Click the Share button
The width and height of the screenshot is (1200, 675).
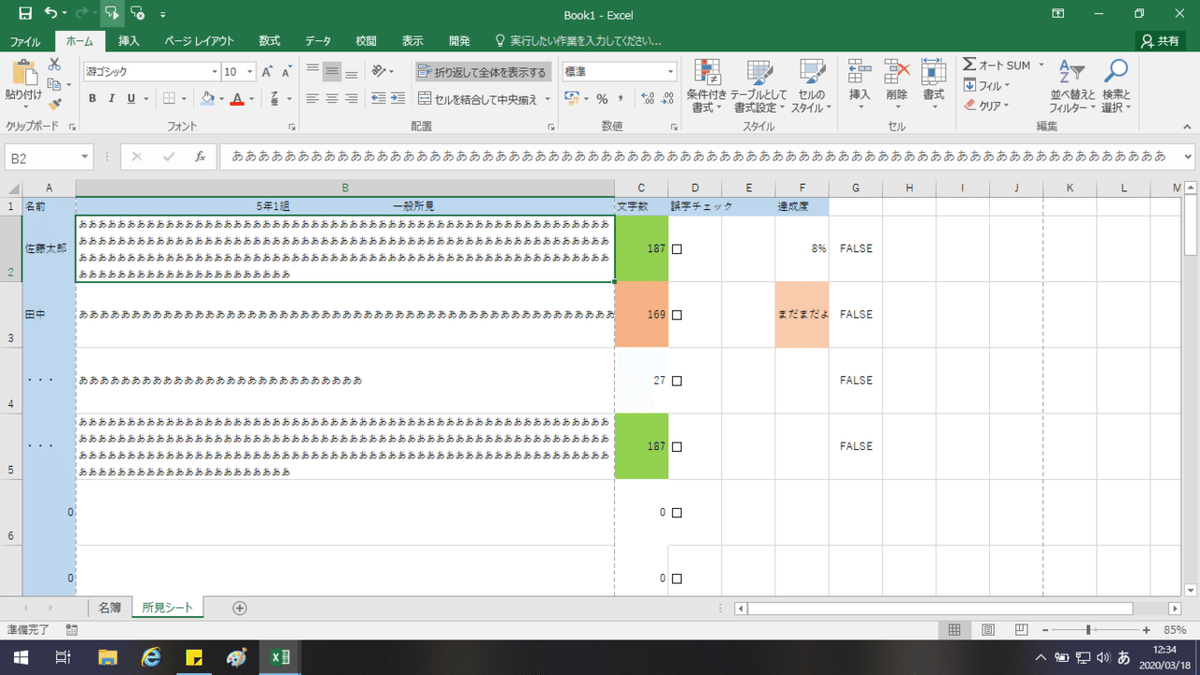coord(1161,41)
